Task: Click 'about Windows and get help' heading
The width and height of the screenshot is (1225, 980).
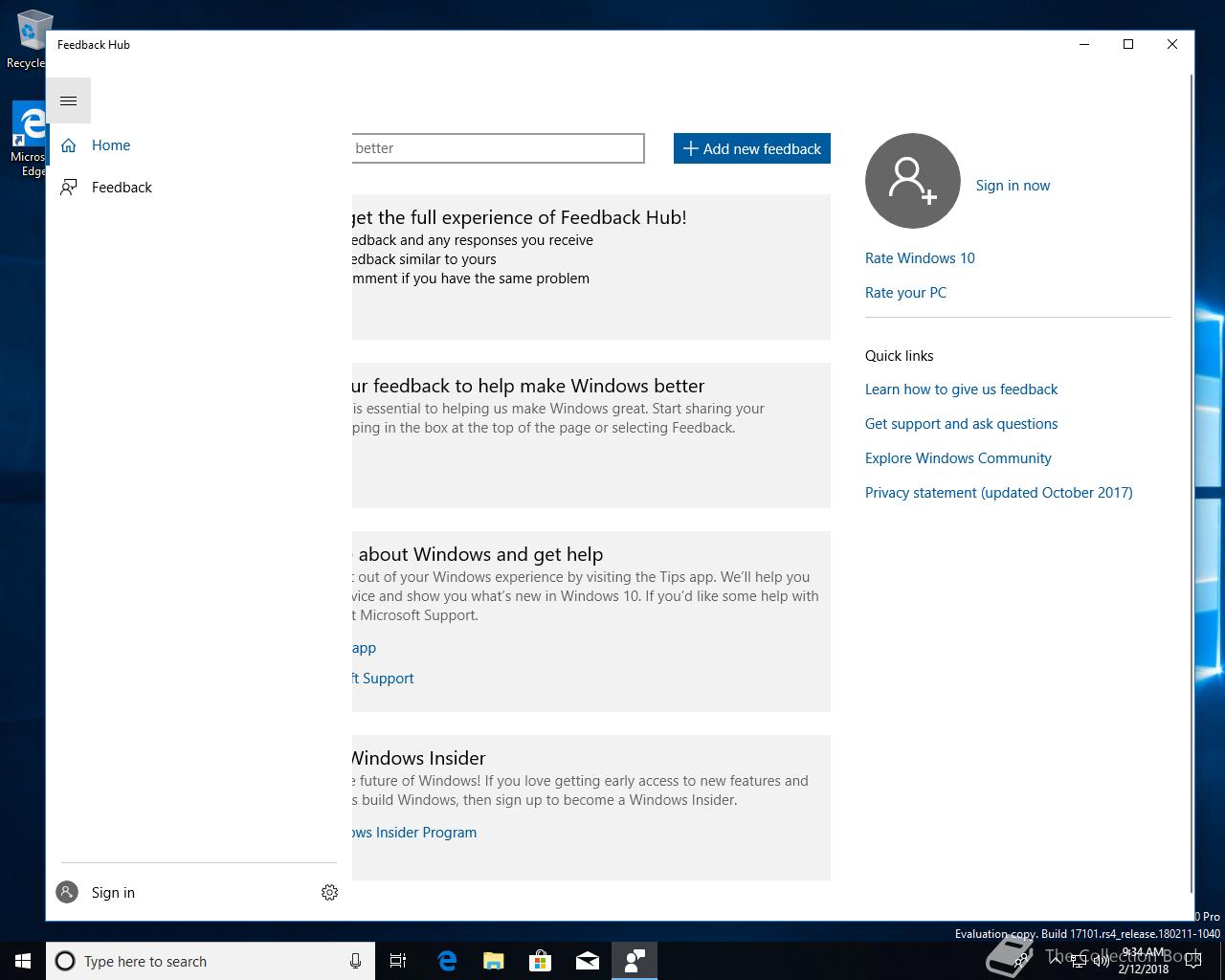Action: pyautogui.click(x=479, y=554)
